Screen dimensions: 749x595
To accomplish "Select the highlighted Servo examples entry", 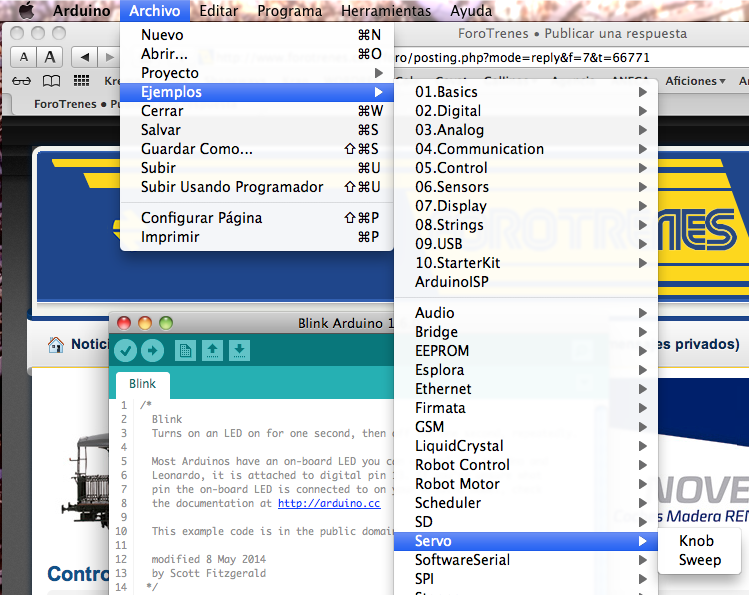I will click(526, 541).
